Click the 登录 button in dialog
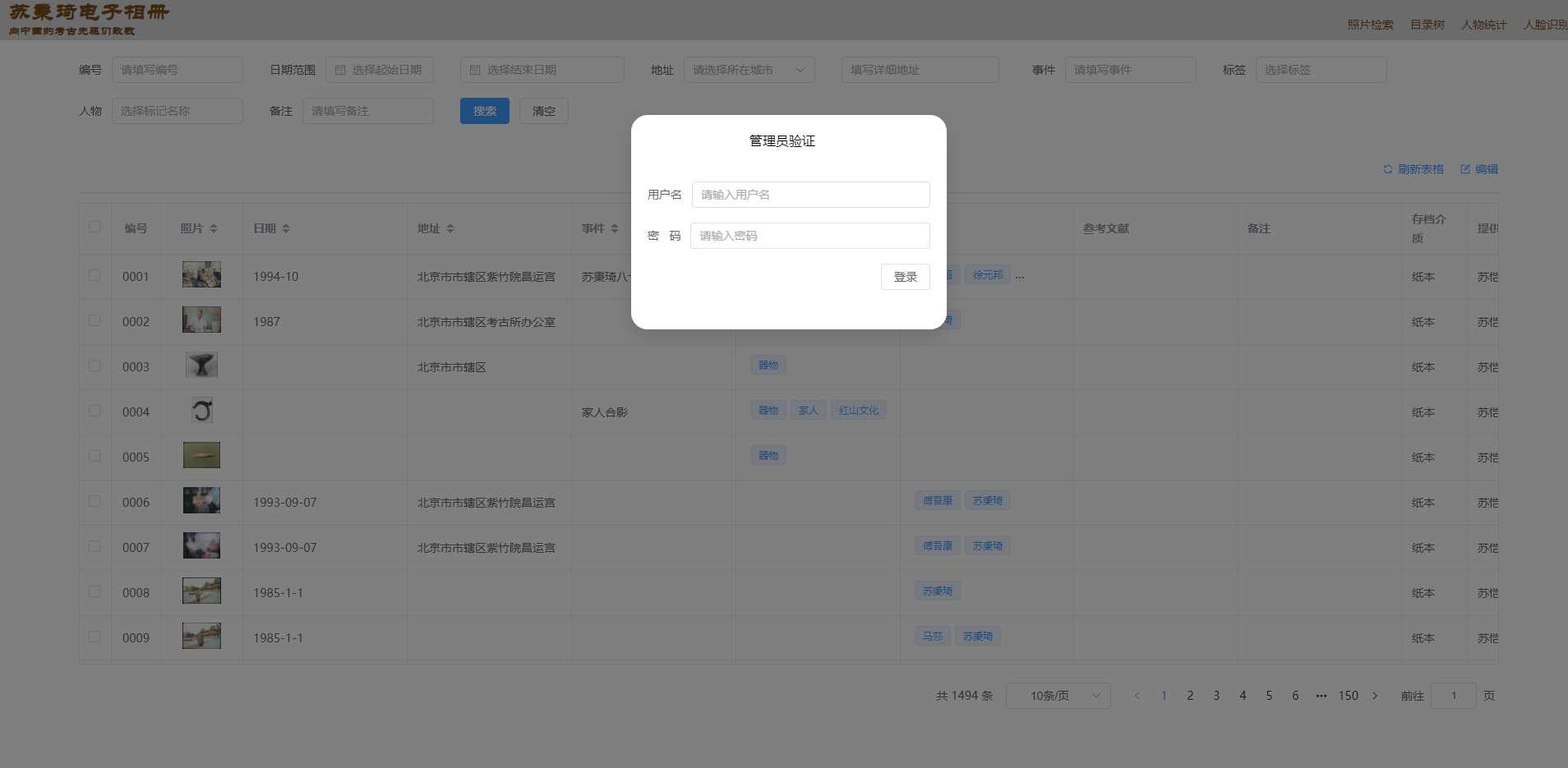 point(905,277)
